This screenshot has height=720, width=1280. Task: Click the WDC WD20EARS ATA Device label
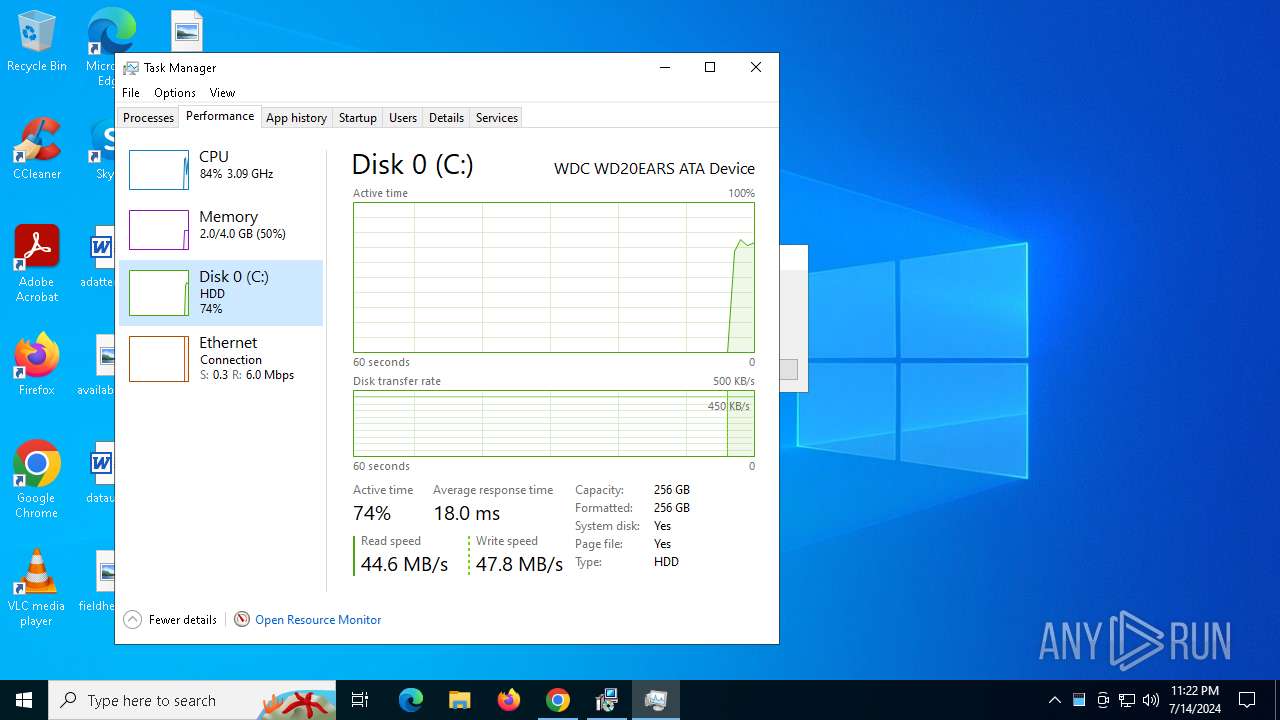pos(654,169)
